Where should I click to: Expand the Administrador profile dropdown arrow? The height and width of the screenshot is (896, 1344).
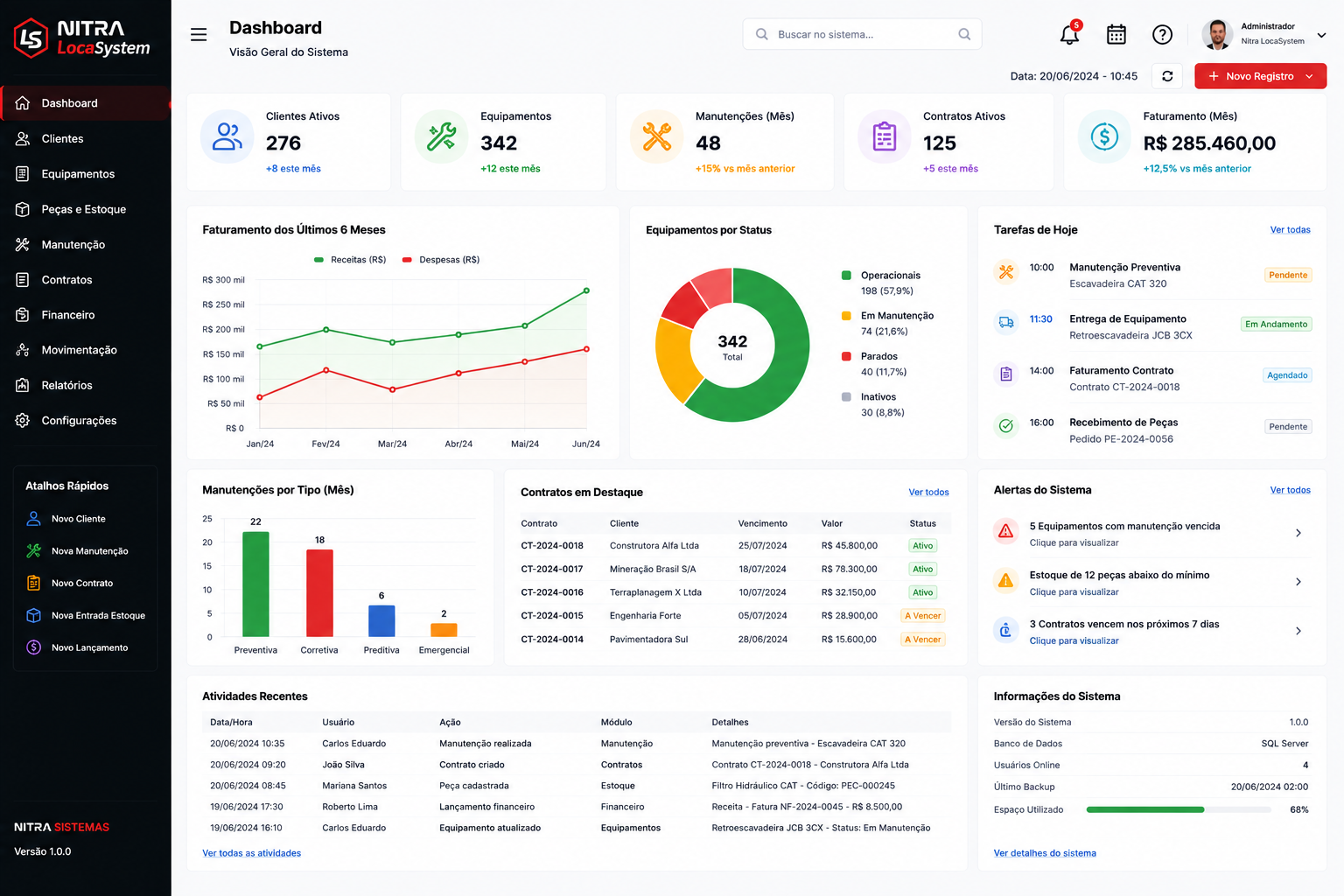[x=1321, y=35]
